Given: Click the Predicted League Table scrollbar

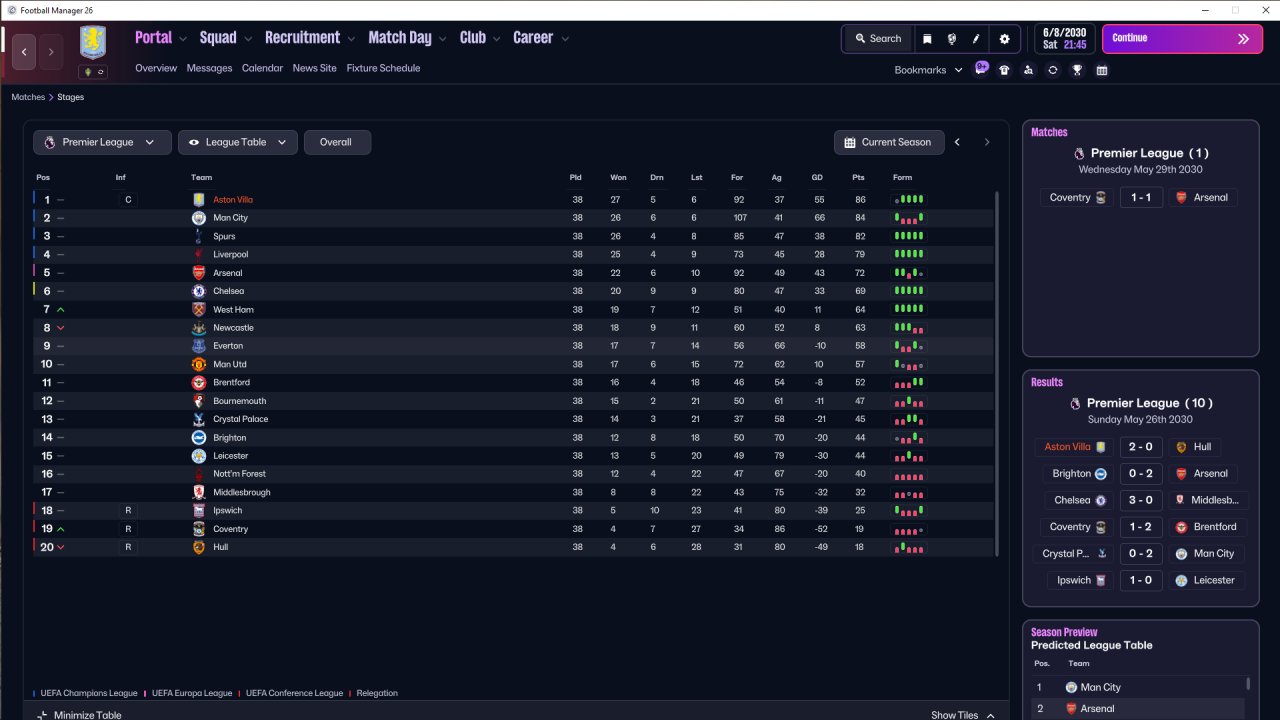Looking at the screenshot, I should pyautogui.click(x=1247, y=685).
